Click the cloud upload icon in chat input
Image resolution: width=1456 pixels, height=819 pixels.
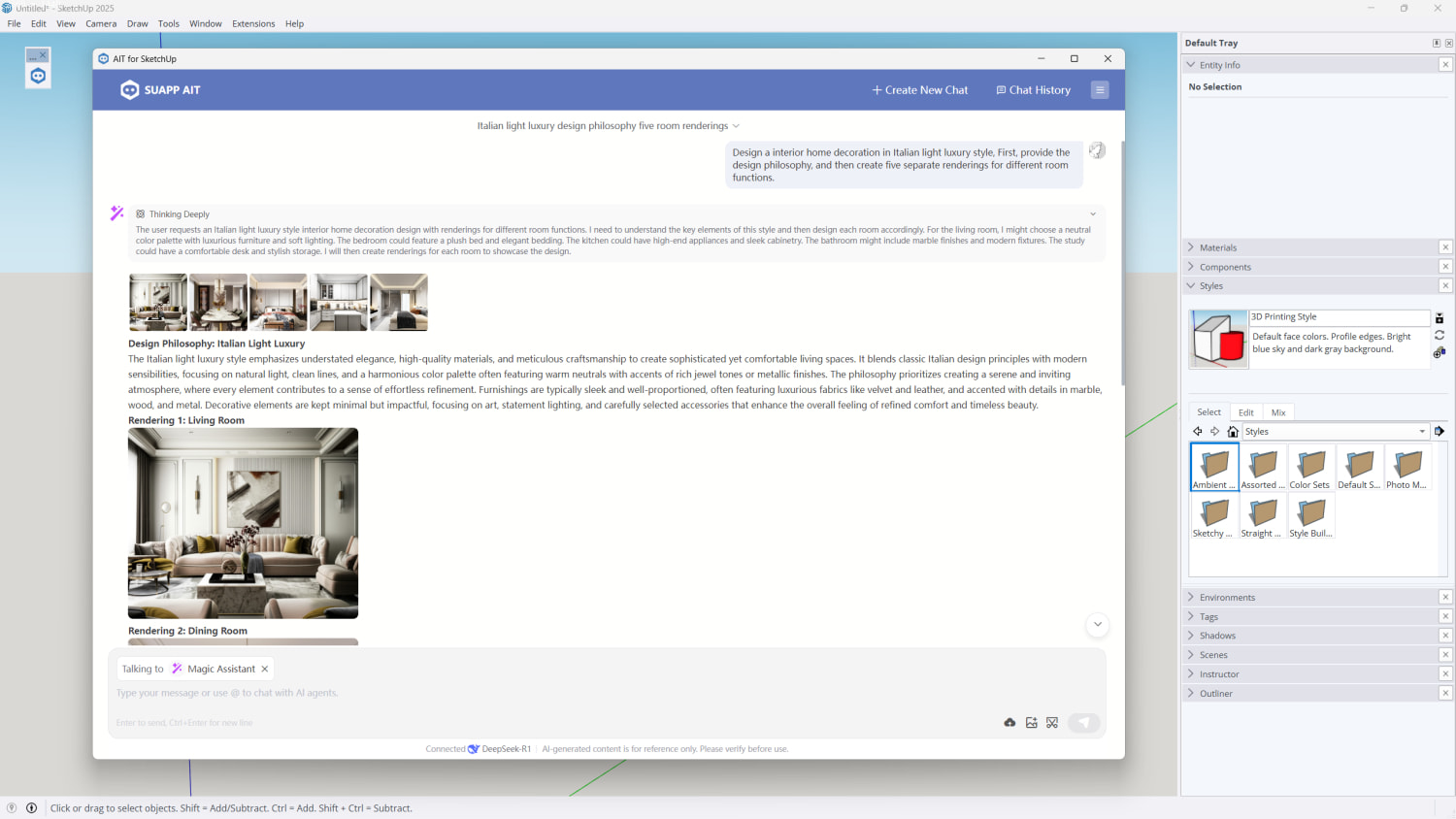tap(1009, 723)
